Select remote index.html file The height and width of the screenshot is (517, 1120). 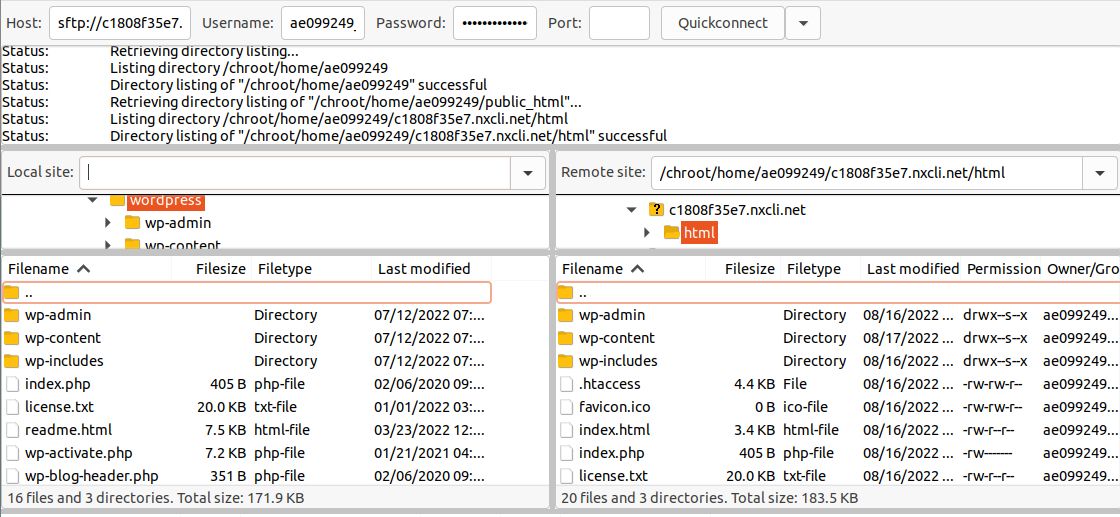[x=838, y=430]
